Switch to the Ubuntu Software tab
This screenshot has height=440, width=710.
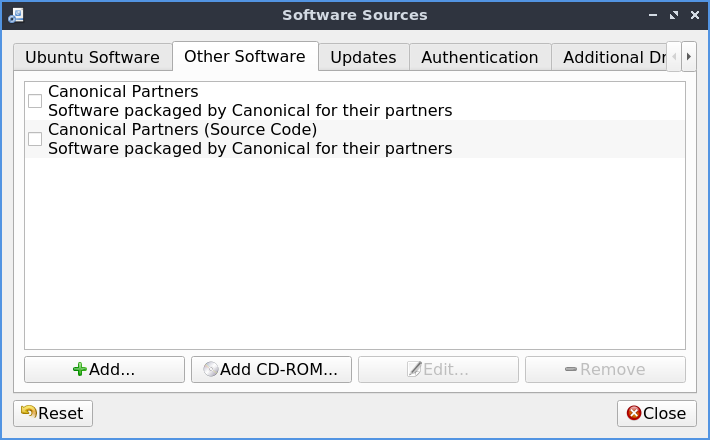coord(92,57)
